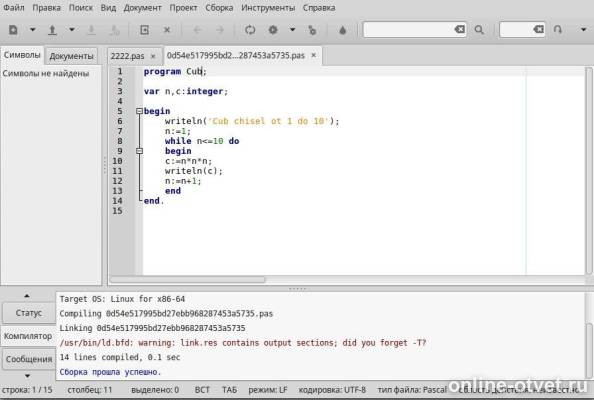The image size is (594, 400).
Task: Select the 0d54e517995bd2...pas file tab
Action: coord(236,56)
